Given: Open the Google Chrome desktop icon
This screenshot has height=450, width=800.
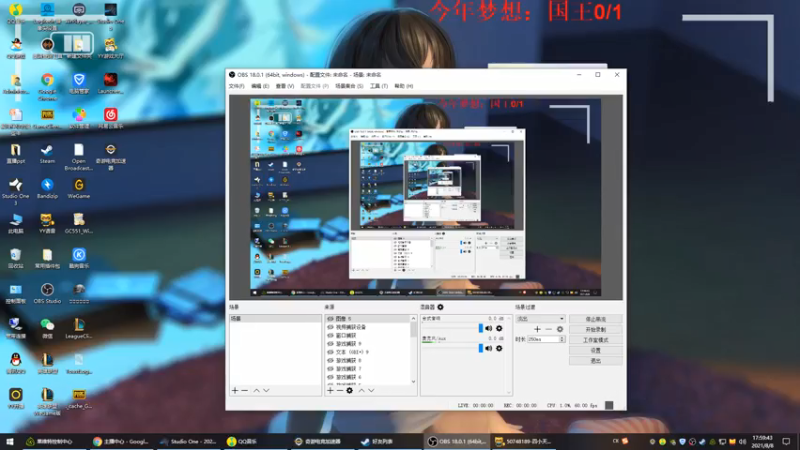Looking at the screenshot, I should [47, 87].
